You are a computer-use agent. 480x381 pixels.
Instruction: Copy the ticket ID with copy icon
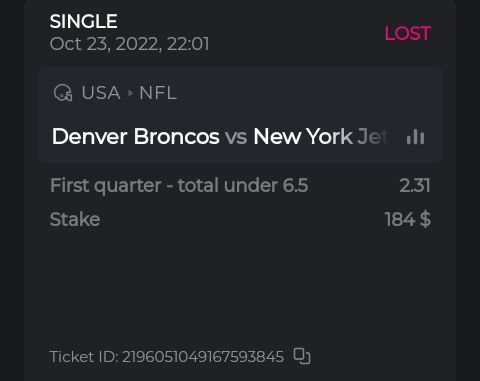pos(302,356)
